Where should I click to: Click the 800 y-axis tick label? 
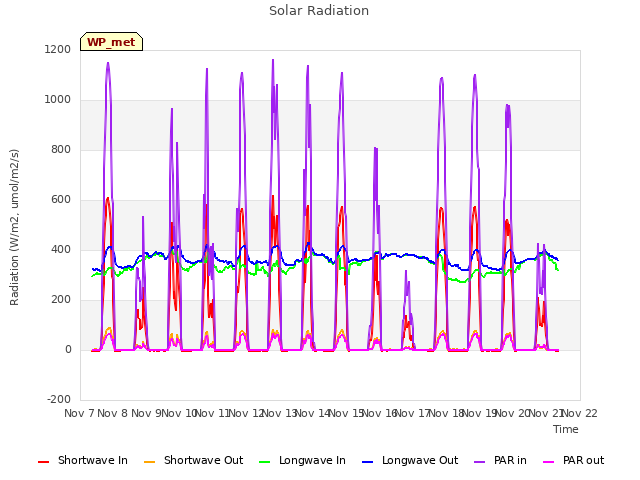tap(61, 149)
